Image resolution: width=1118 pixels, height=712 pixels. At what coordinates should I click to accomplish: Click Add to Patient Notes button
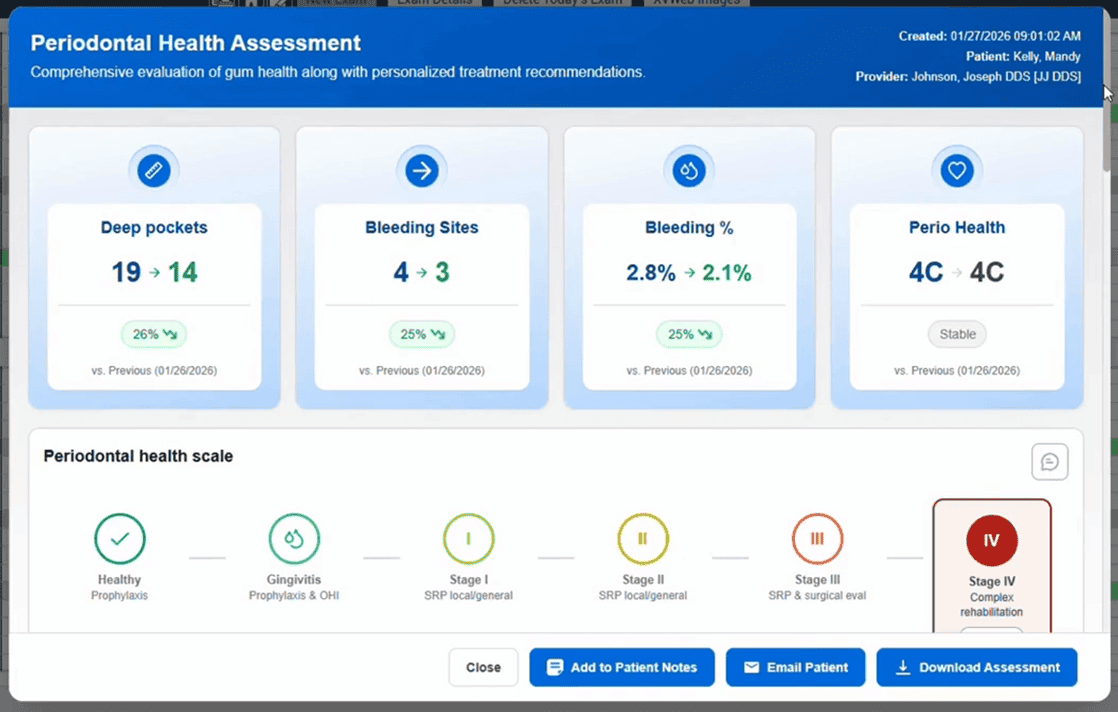tap(622, 667)
